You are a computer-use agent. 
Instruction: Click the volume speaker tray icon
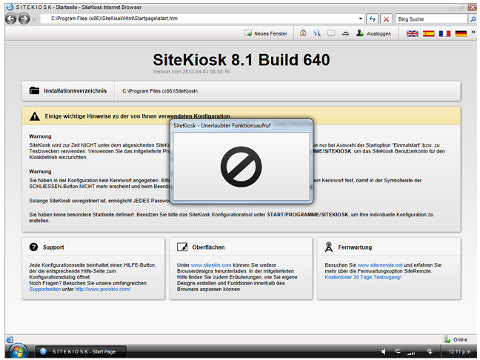[384, 352]
